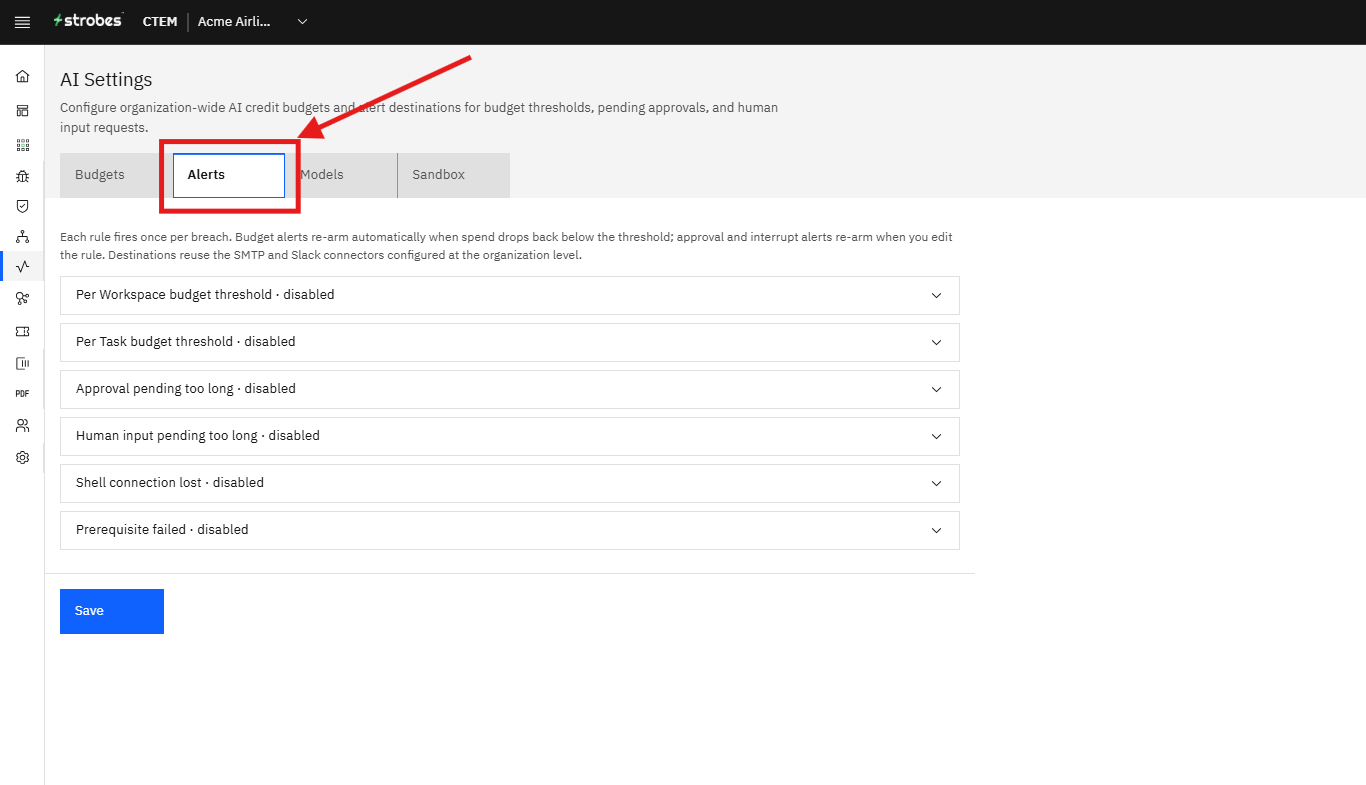
Task: Open the PDF reports sidebar icon
Action: [x=22, y=394]
